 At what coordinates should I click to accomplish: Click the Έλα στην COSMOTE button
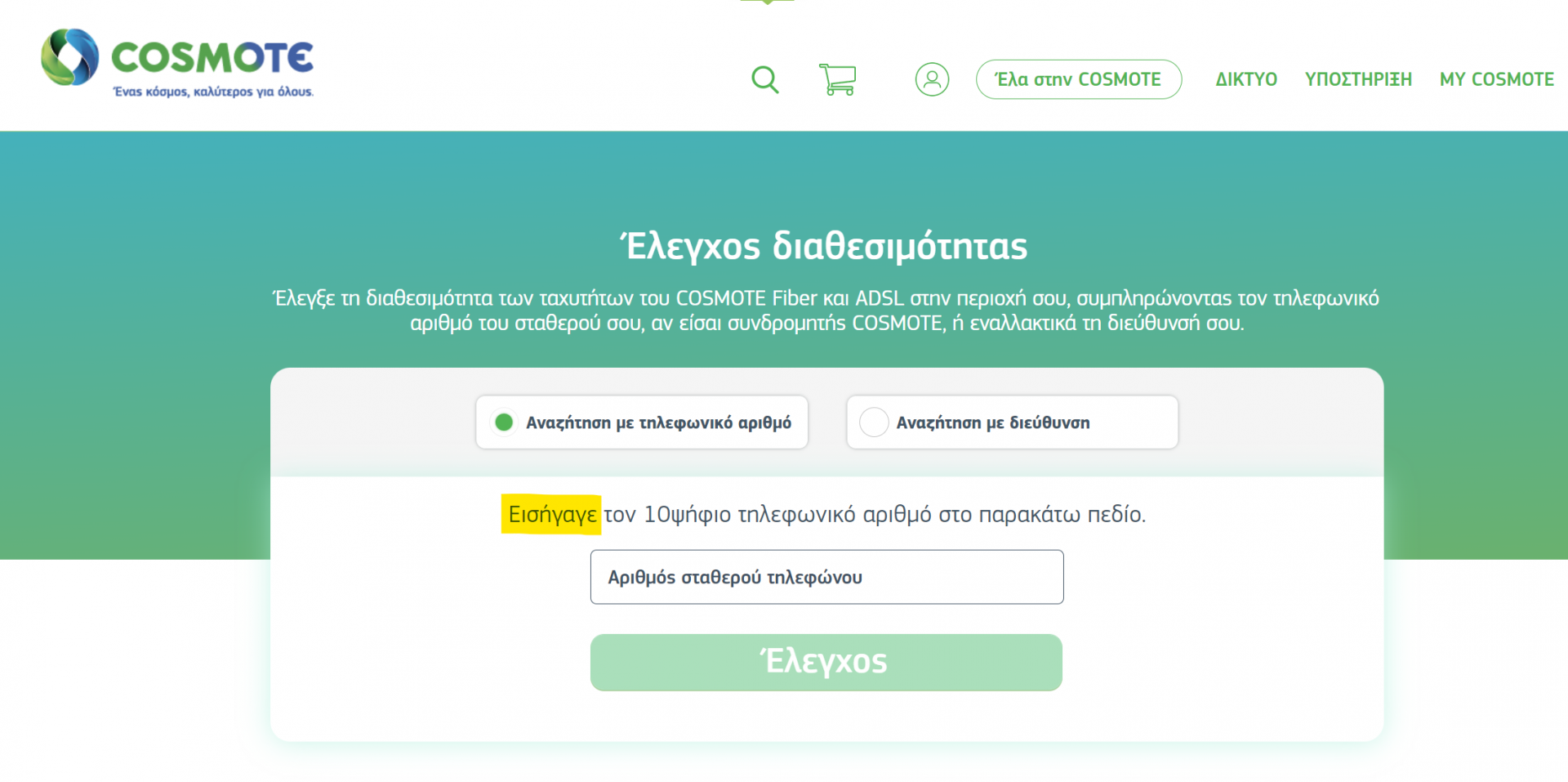tap(1079, 79)
